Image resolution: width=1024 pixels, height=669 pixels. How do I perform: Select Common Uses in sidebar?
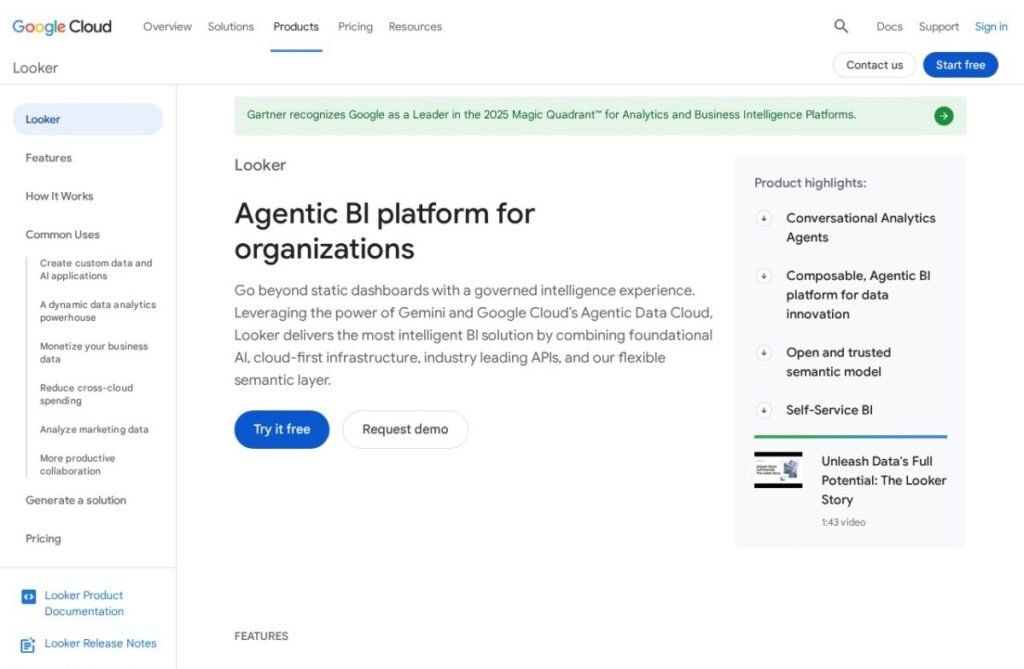click(63, 235)
